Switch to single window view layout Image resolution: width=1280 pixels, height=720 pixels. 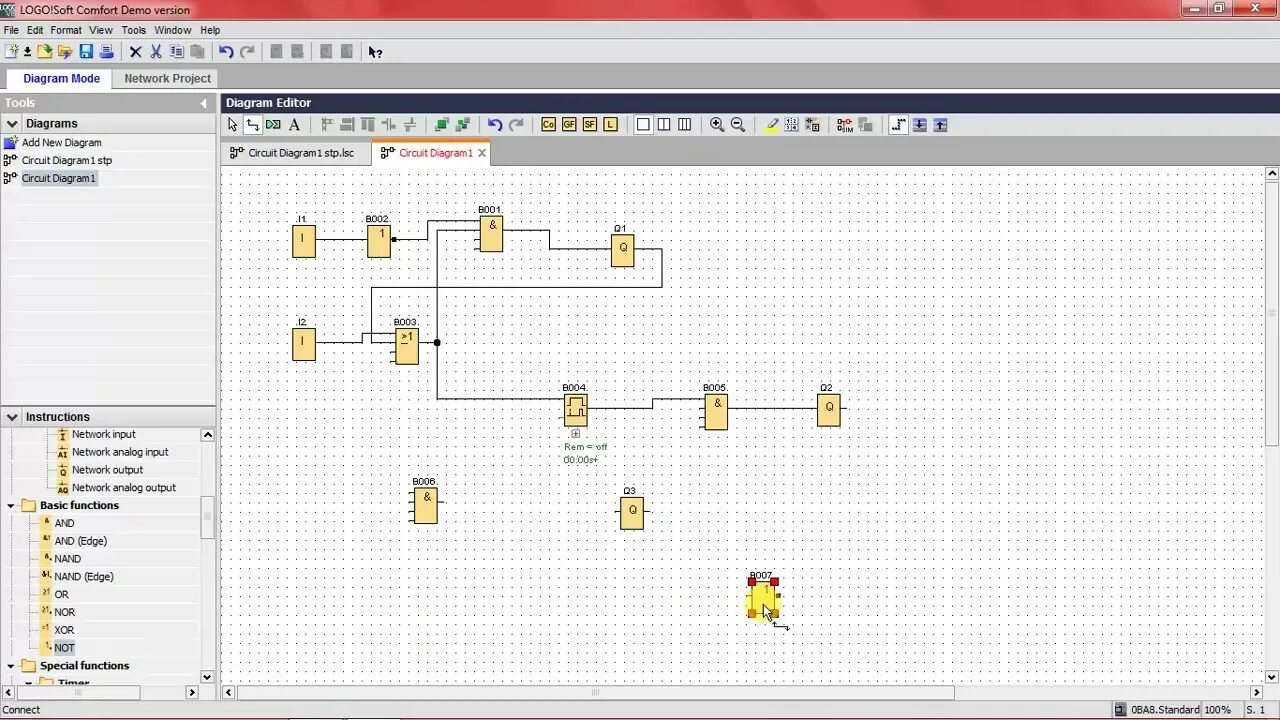(x=643, y=125)
